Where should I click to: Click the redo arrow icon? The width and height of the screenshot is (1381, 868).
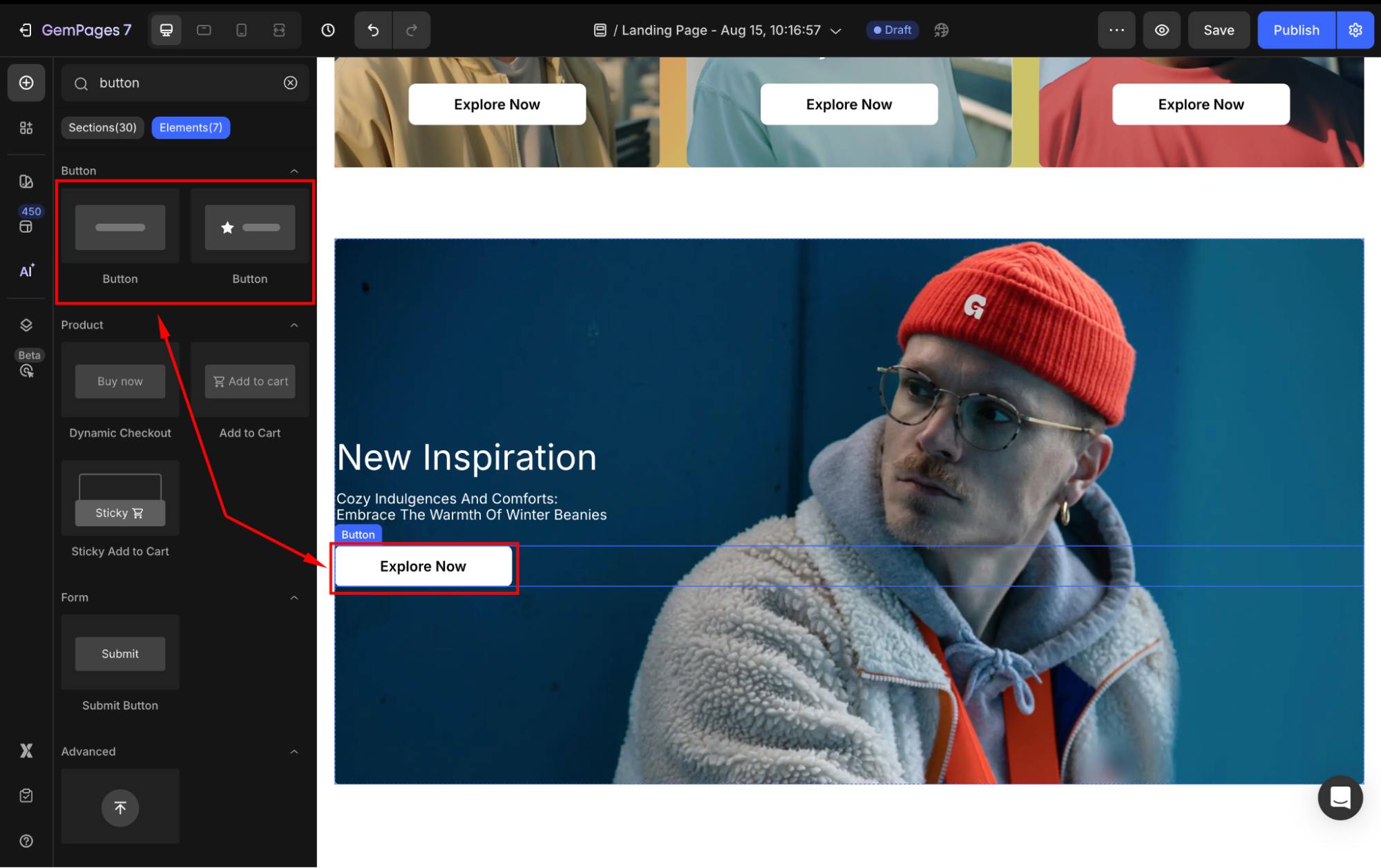point(412,30)
